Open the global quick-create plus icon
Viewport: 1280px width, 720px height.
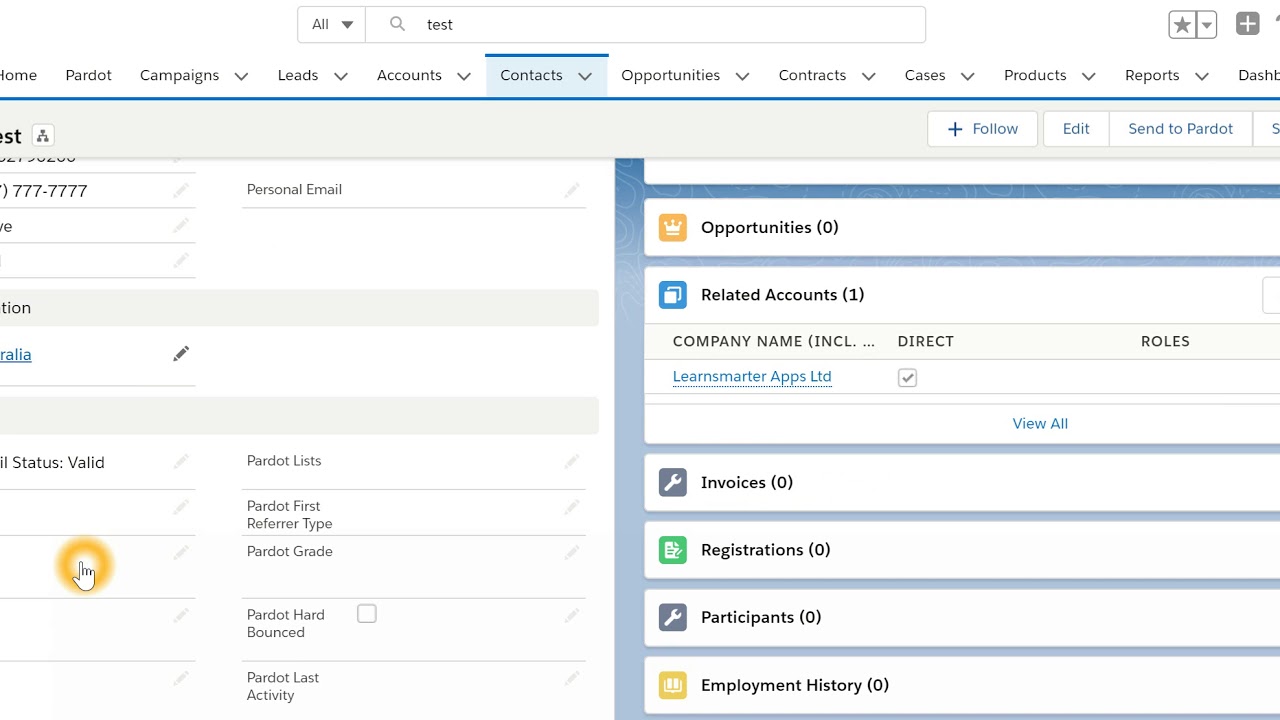[x=1248, y=22]
